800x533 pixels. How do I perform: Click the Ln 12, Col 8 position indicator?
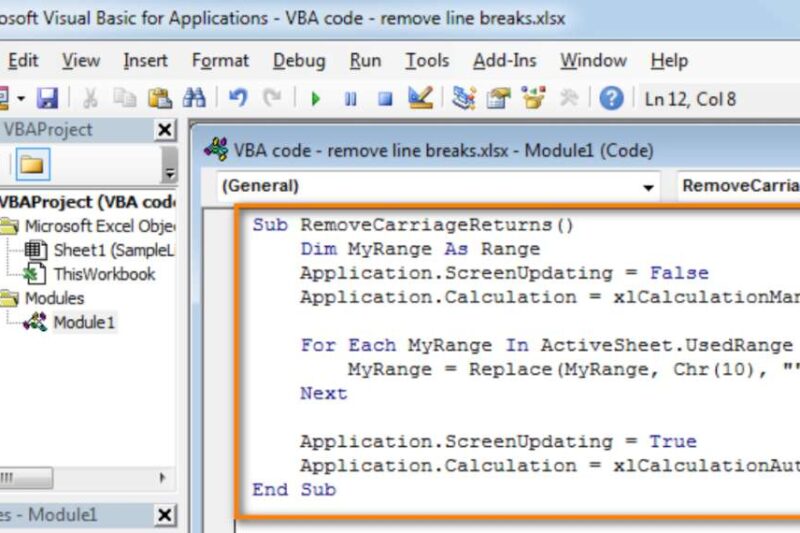coord(690,99)
